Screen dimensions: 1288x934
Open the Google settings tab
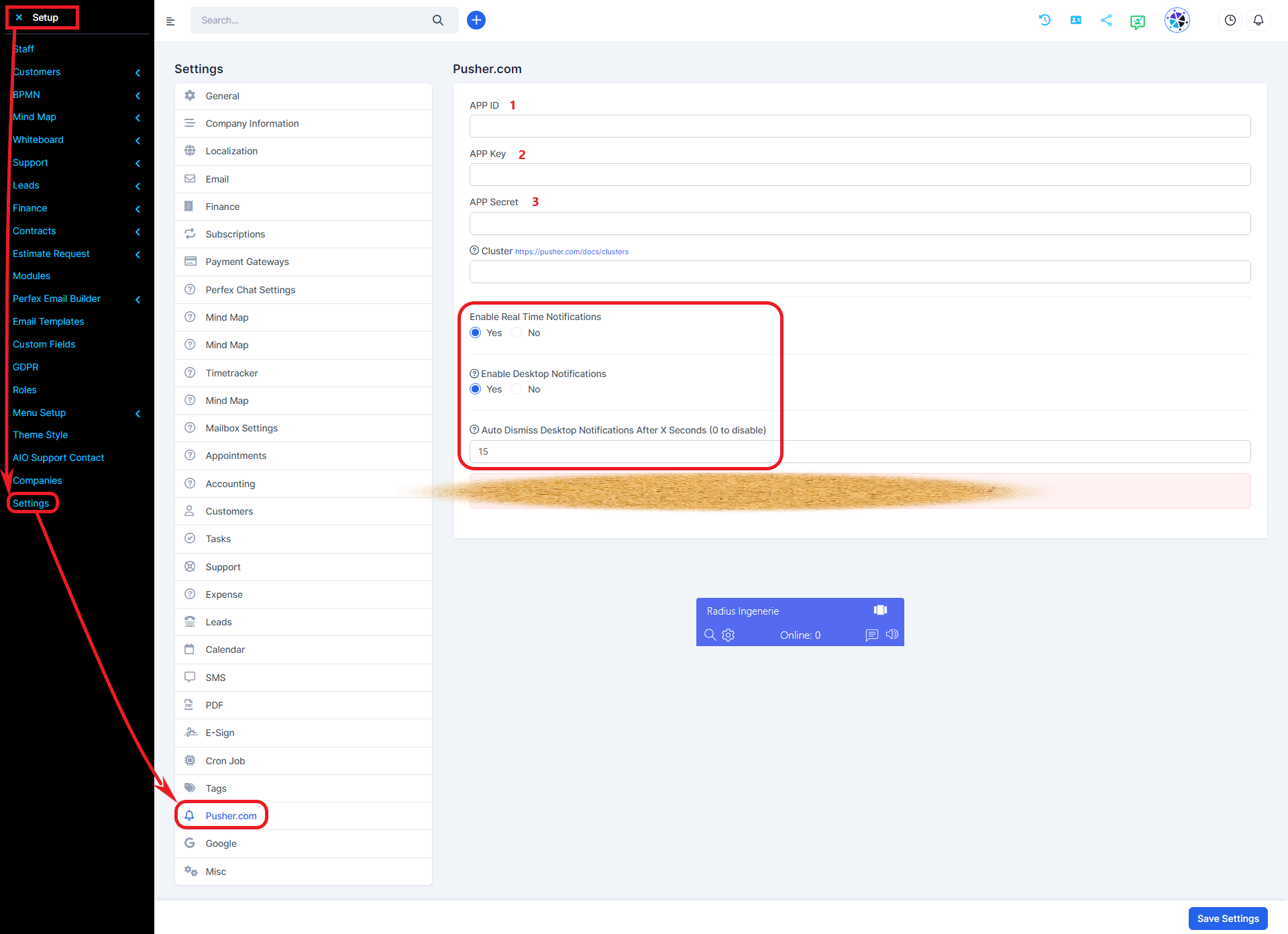[303, 843]
